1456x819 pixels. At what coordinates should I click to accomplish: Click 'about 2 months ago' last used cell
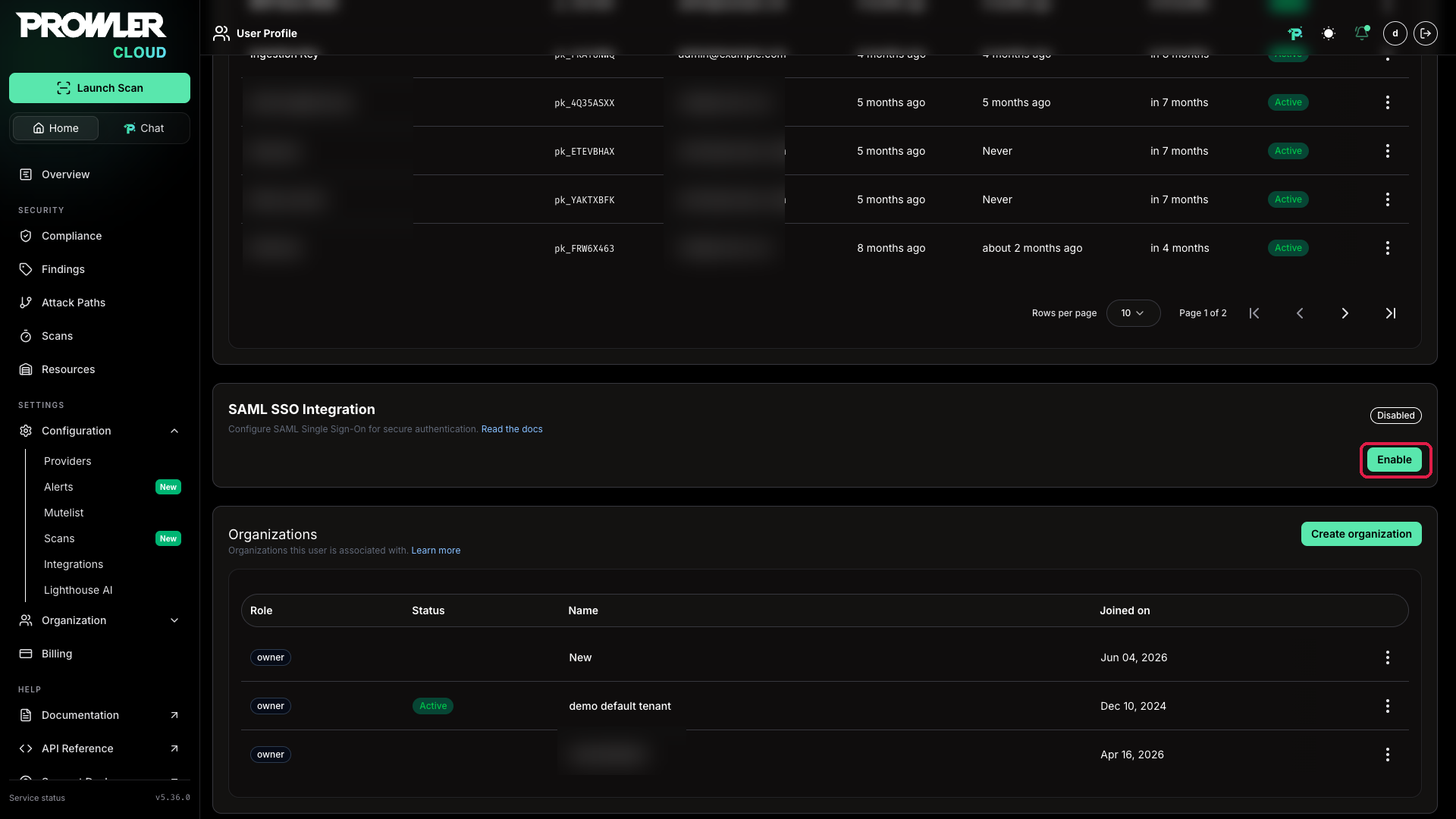point(1032,248)
